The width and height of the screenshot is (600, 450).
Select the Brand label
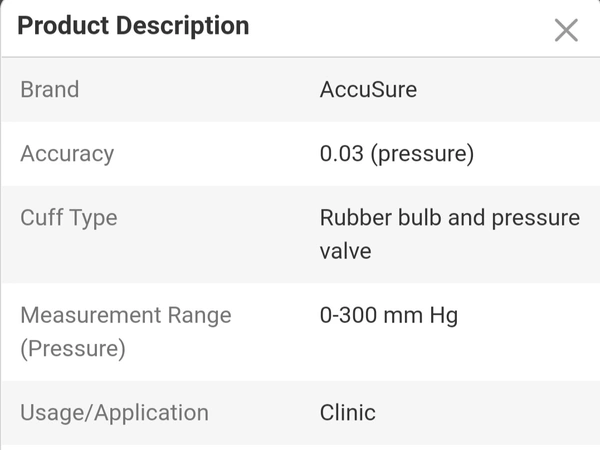(49, 89)
